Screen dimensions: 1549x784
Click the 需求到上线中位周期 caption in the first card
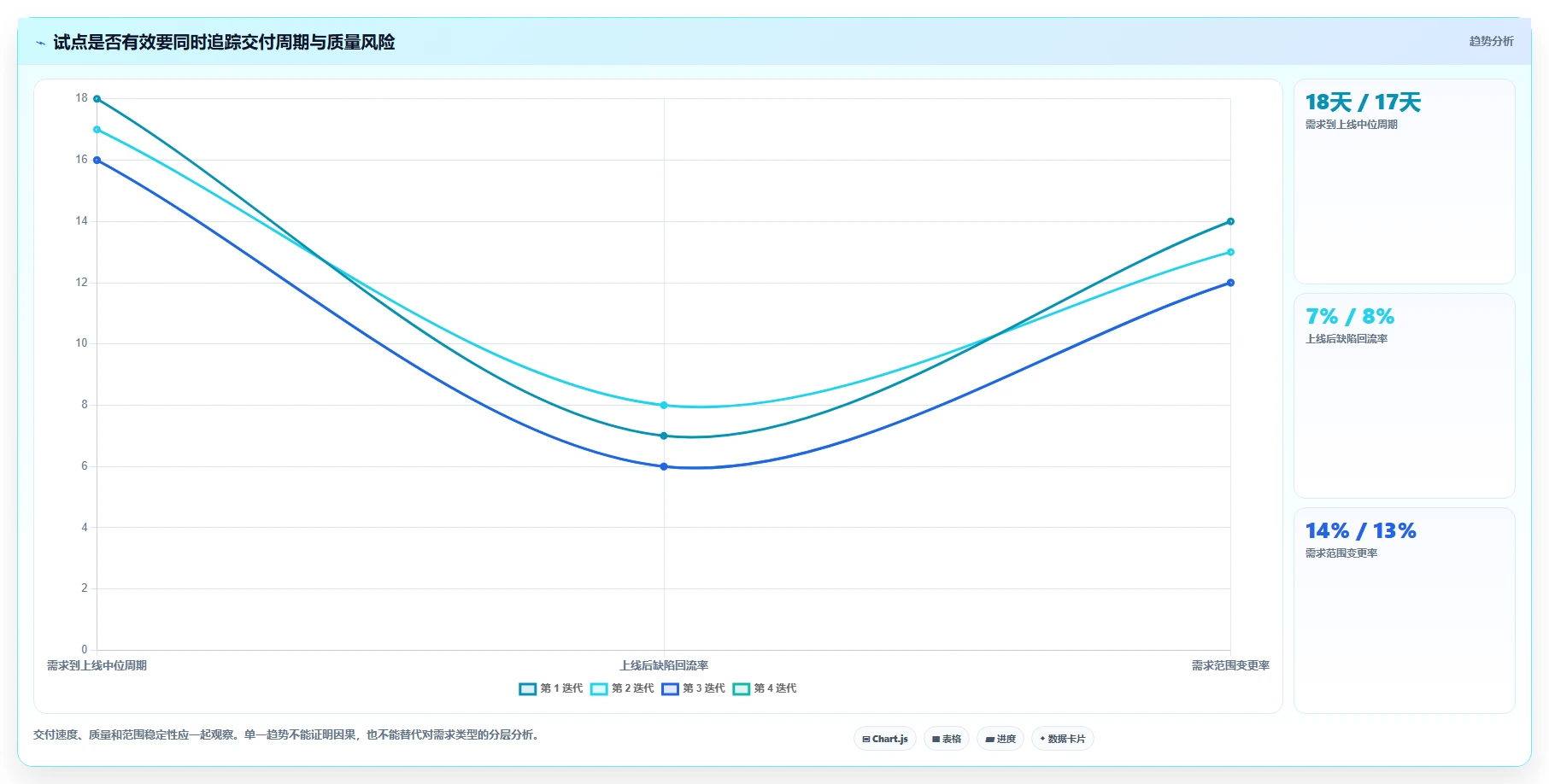[1352, 125]
